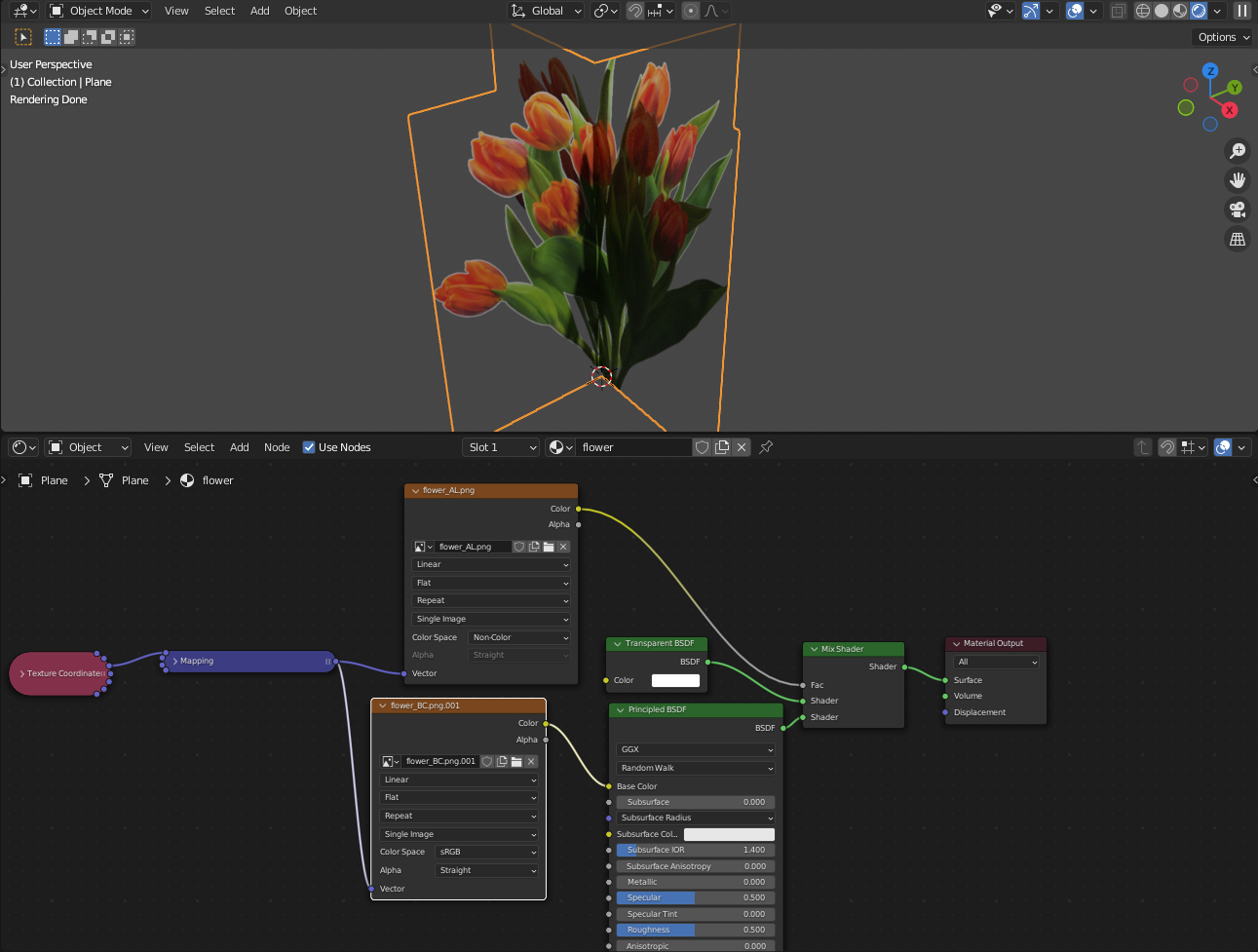Open the shader editor type menu
The width and height of the screenshot is (1258, 952).
click(x=23, y=447)
